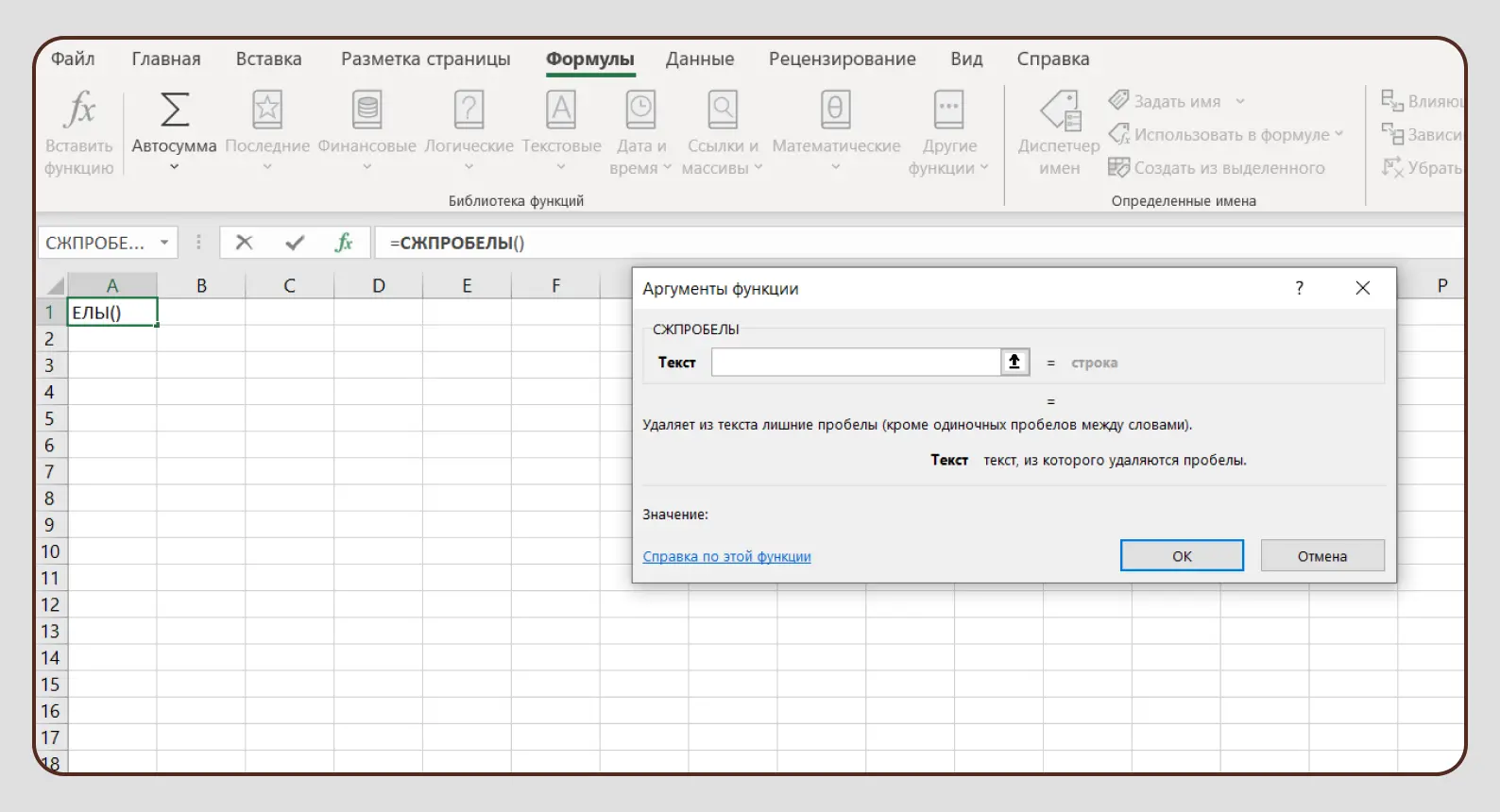This screenshot has height=812, width=1500.
Task: Click into the Текст argument field
Action: [x=856, y=362]
